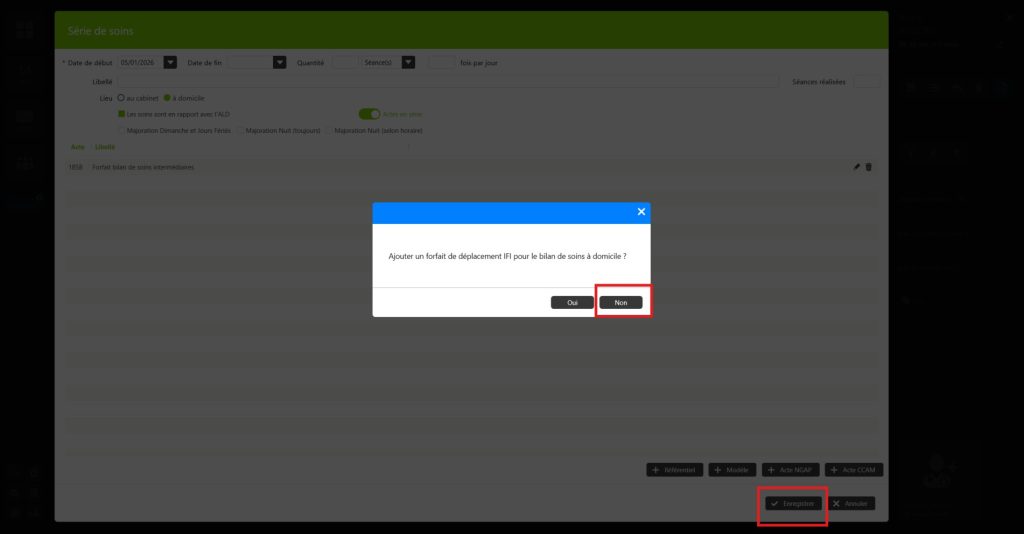
Task: Click the trash icon for Forfait bilan row
Action: 869,167
